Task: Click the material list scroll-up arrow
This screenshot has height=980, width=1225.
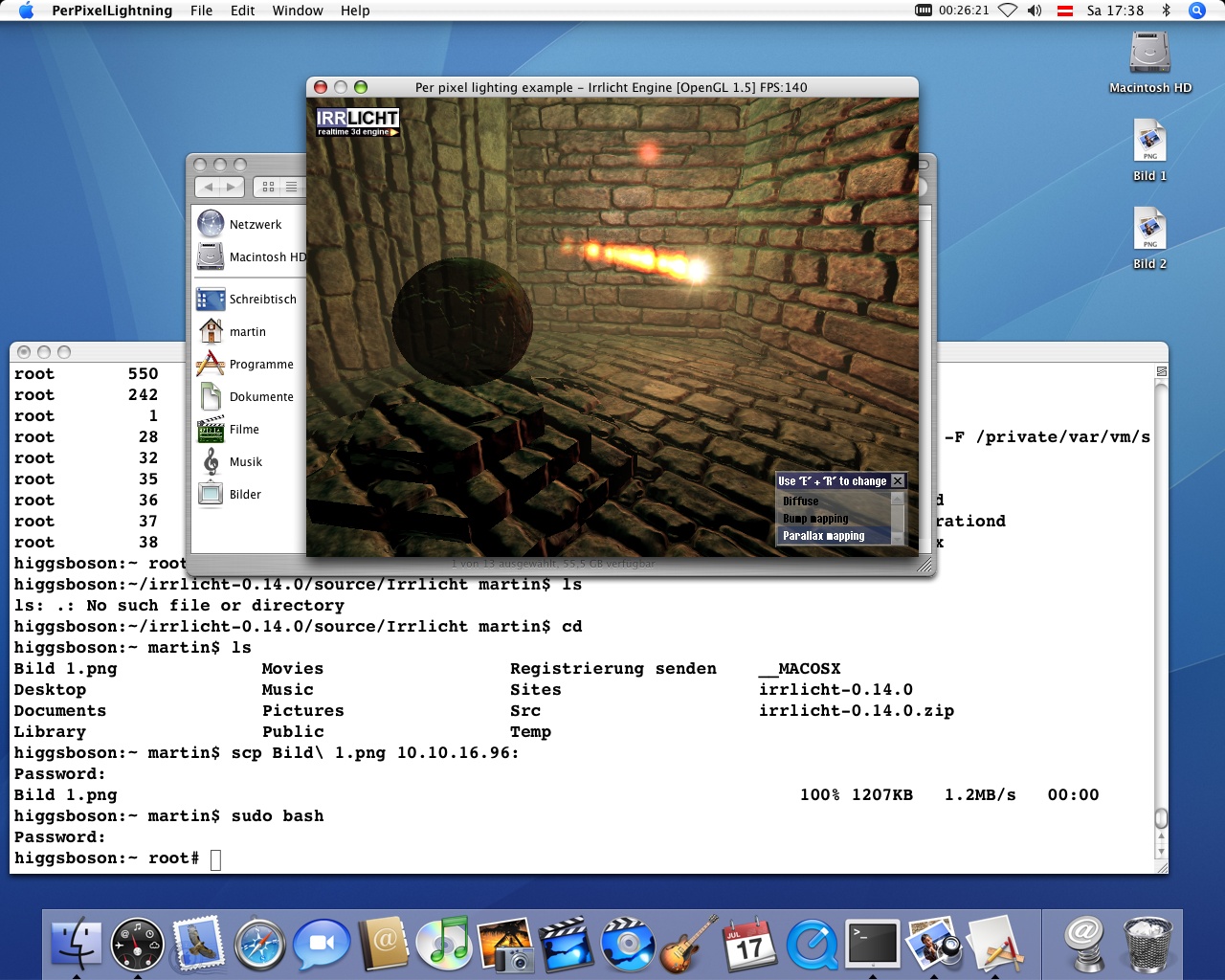Action: [x=898, y=499]
